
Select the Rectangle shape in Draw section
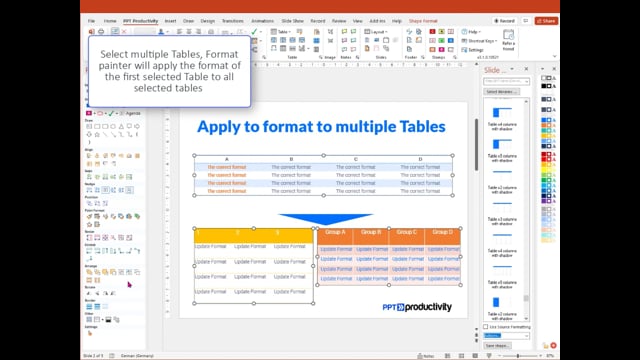coord(97,127)
